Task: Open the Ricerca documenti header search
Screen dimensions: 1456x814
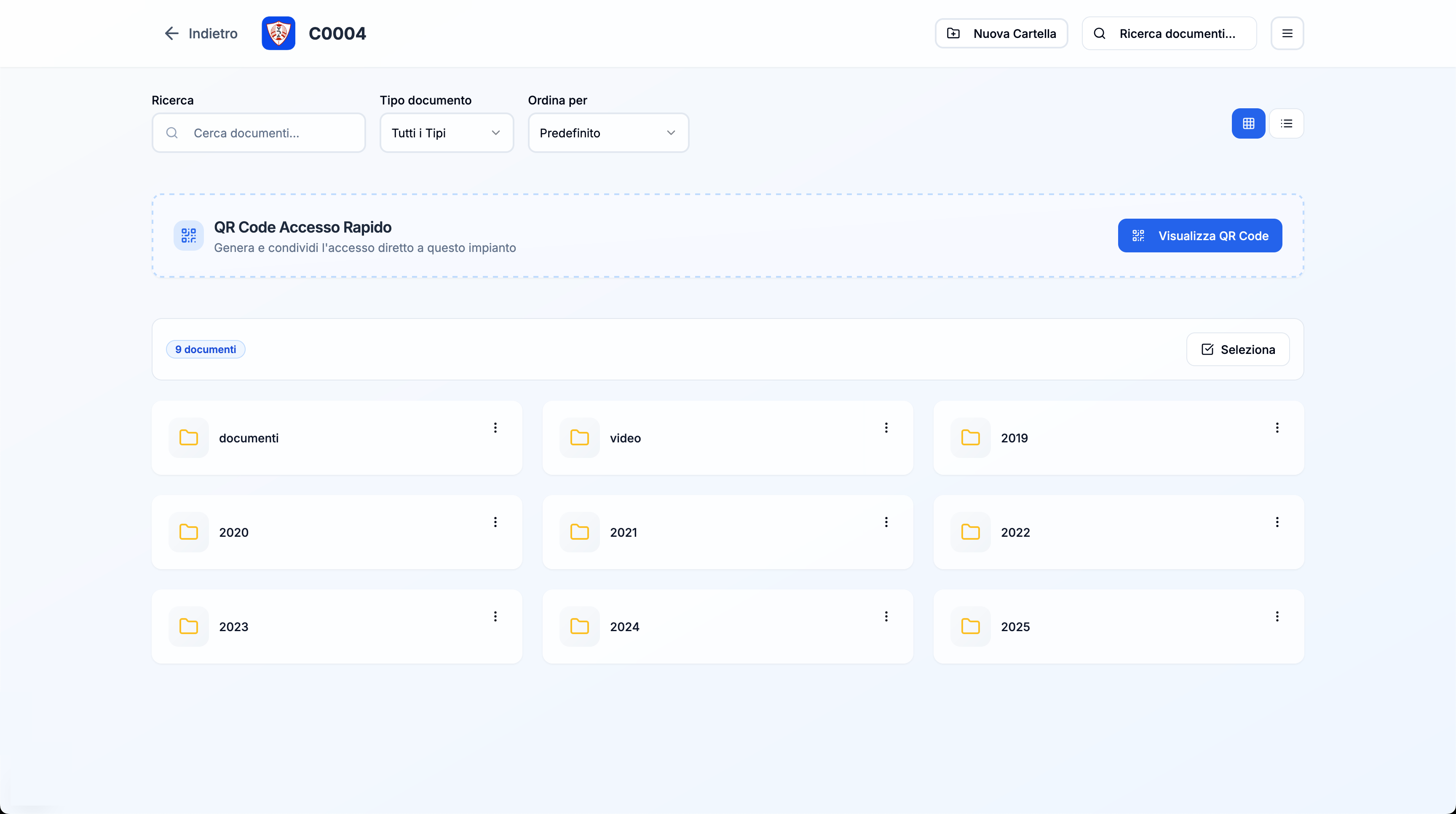Action: [x=1169, y=33]
